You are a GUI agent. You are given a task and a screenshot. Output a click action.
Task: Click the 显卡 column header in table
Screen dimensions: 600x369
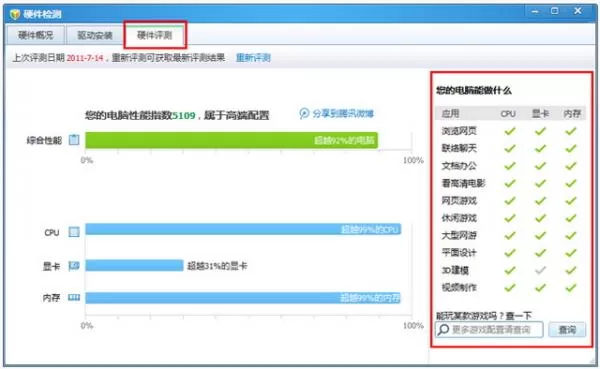[540, 114]
